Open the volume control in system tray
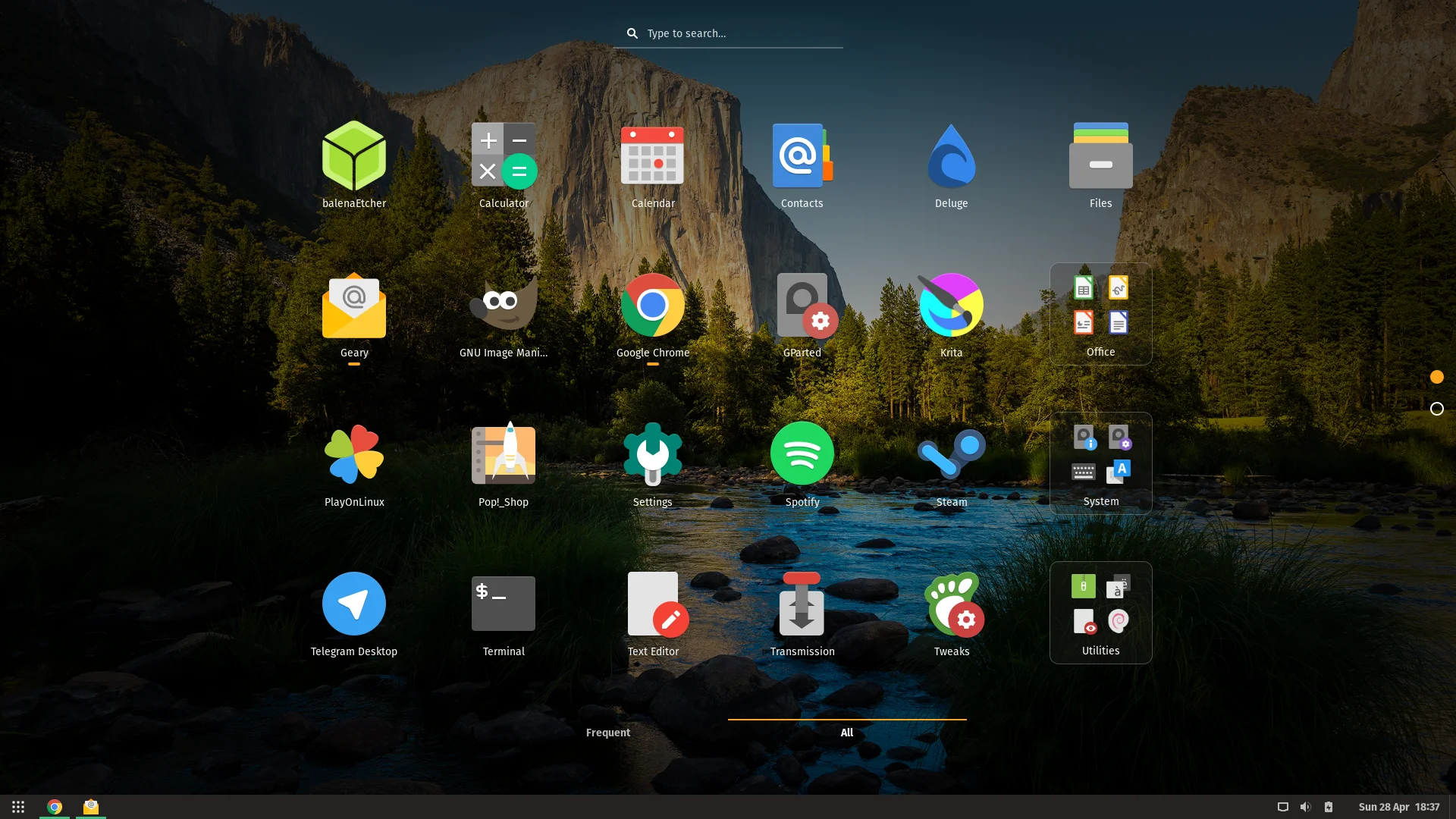 coord(1305,807)
